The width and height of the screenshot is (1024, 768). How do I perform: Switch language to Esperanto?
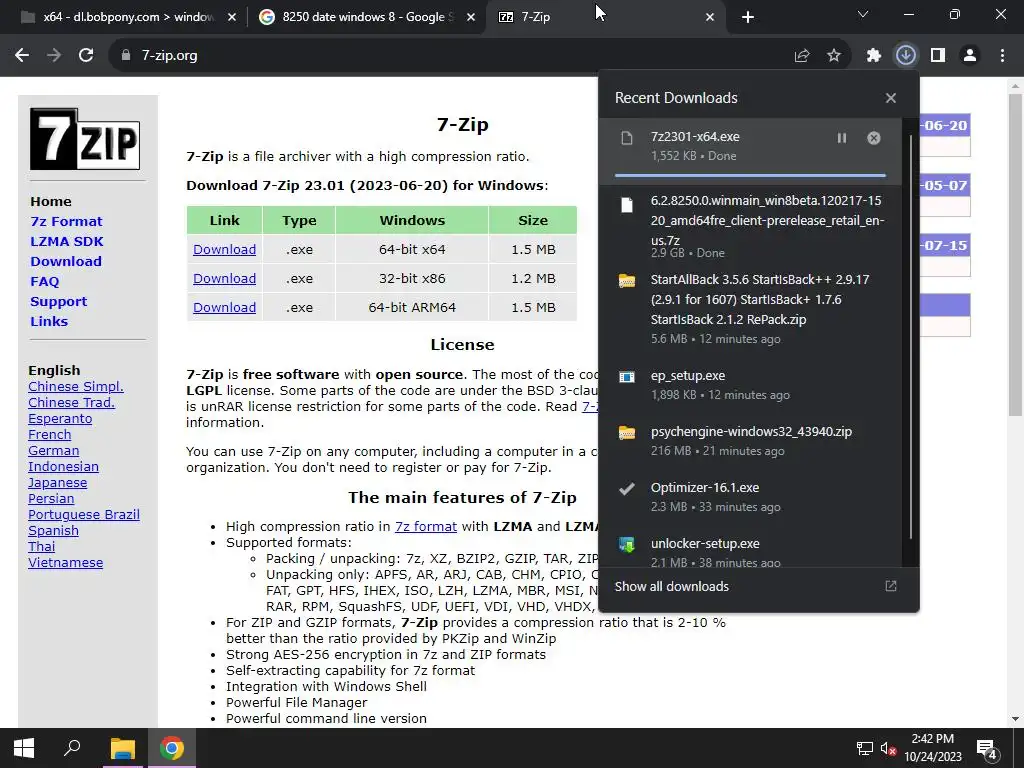click(60, 419)
